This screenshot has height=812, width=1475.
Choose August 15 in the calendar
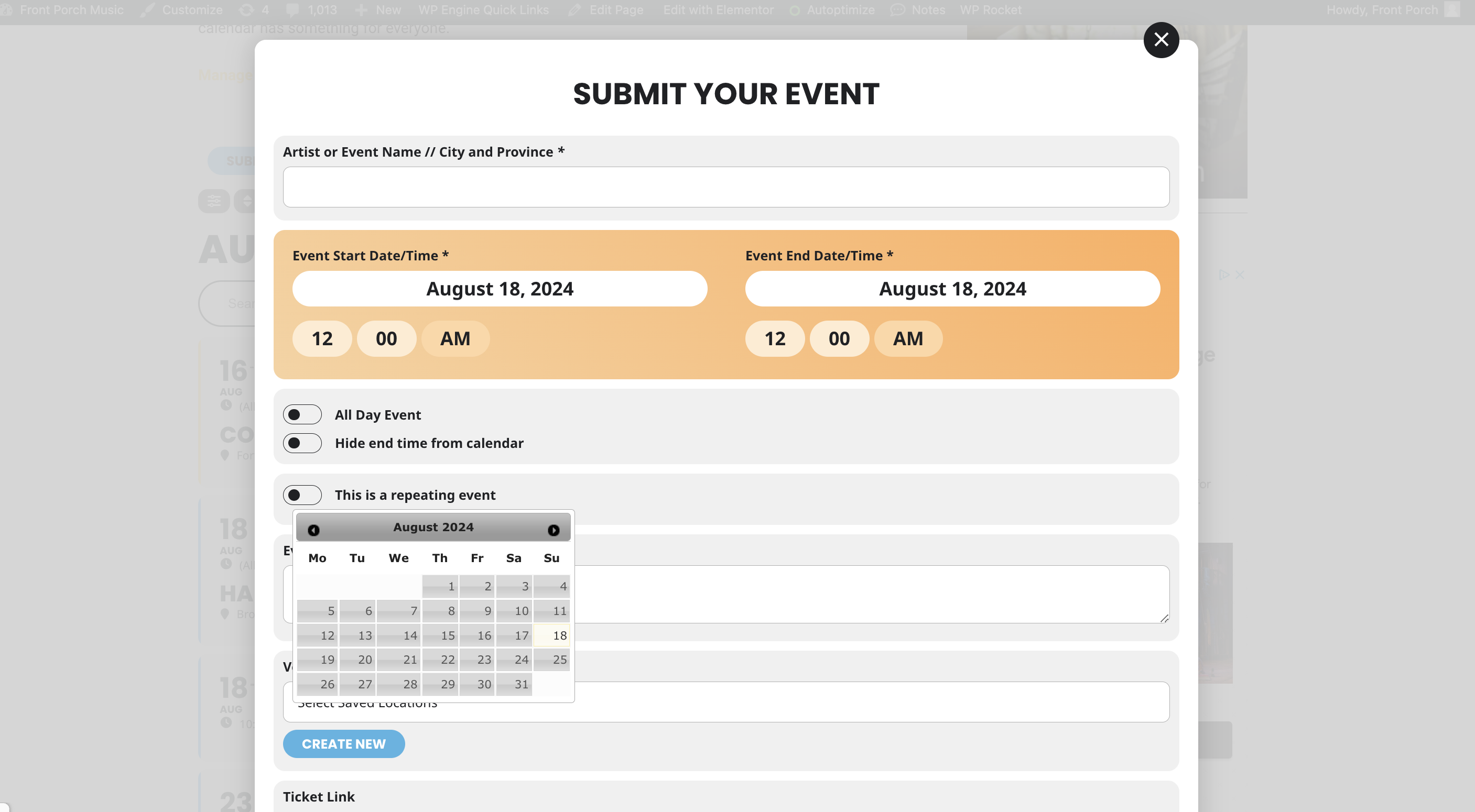440,635
